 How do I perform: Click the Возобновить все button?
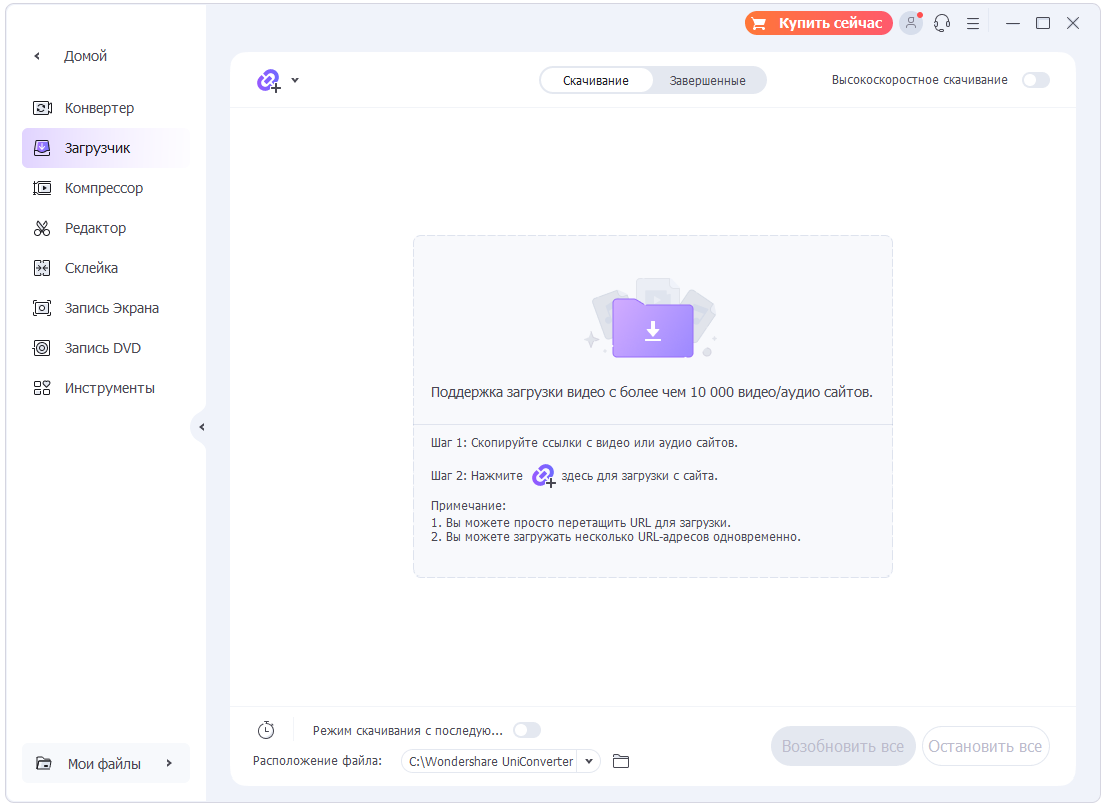[x=843, y=747]
